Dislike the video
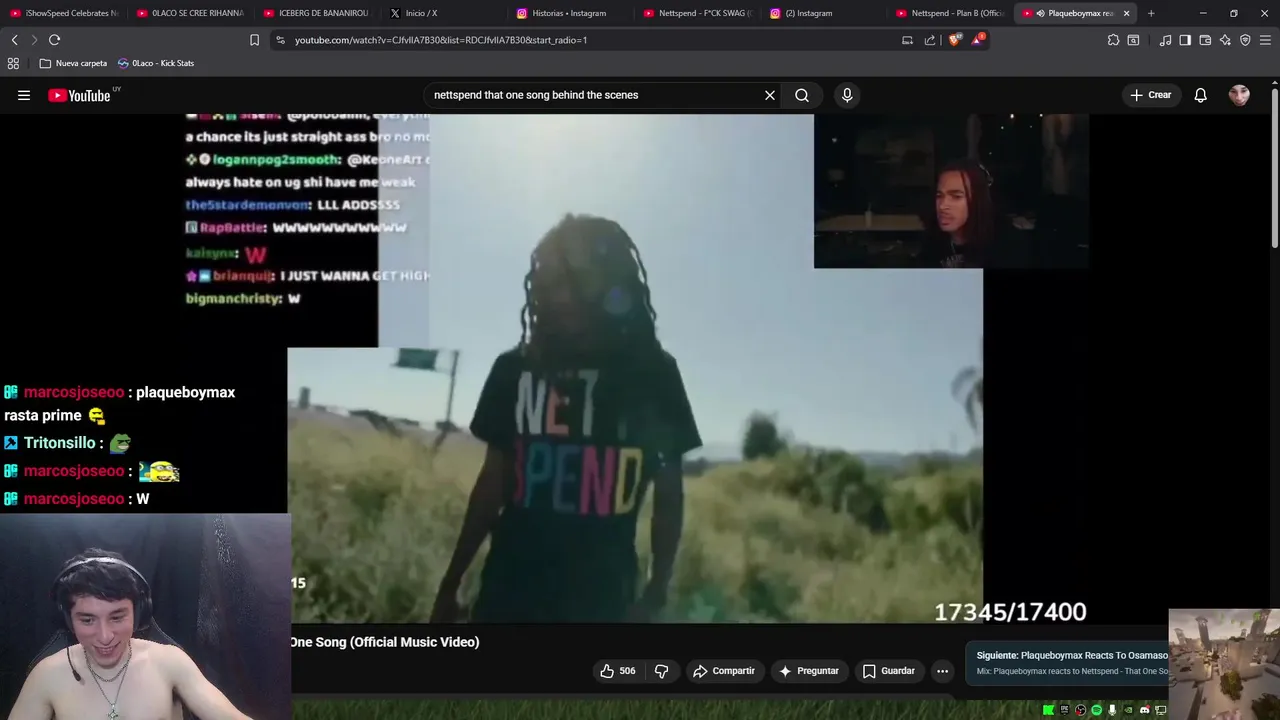1280x720 pixels. pyautogui.click(x=661, y=671)
